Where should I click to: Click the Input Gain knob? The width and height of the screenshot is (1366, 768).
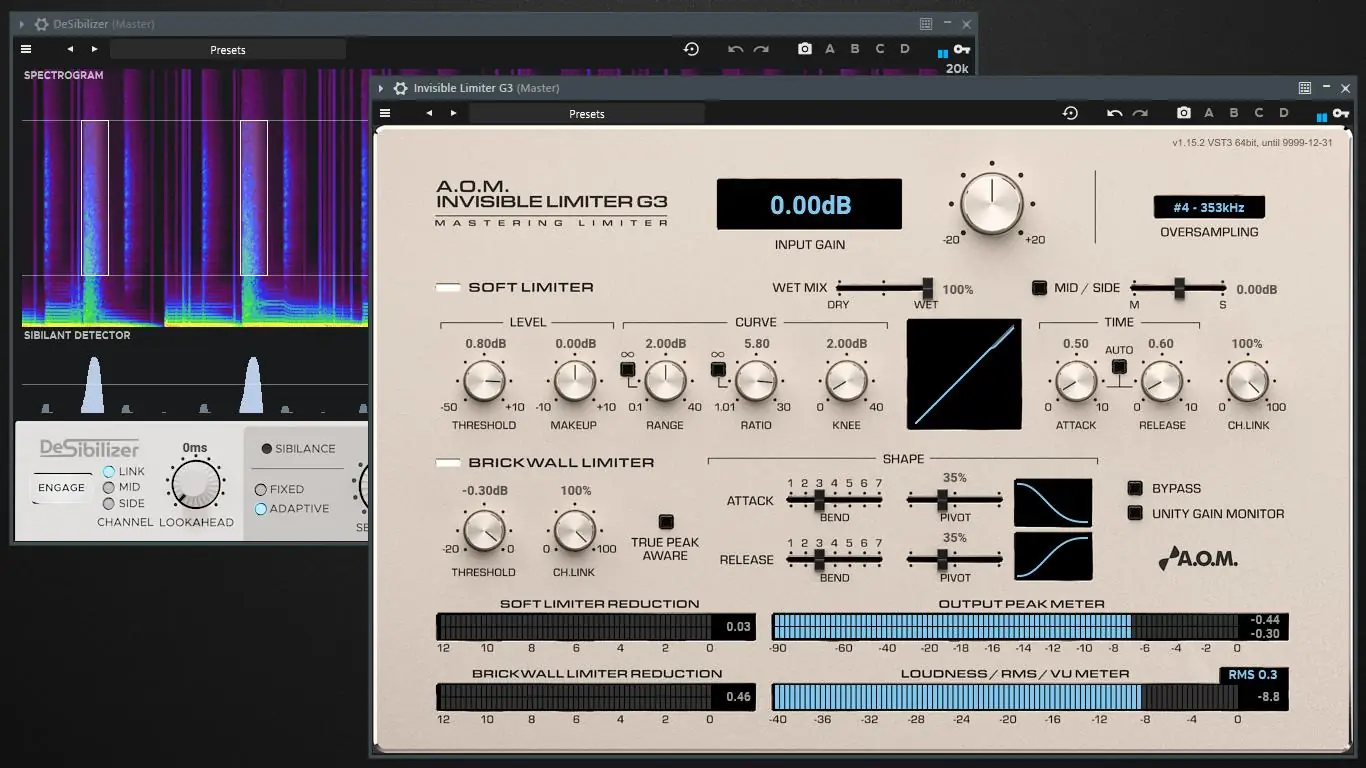992,203
